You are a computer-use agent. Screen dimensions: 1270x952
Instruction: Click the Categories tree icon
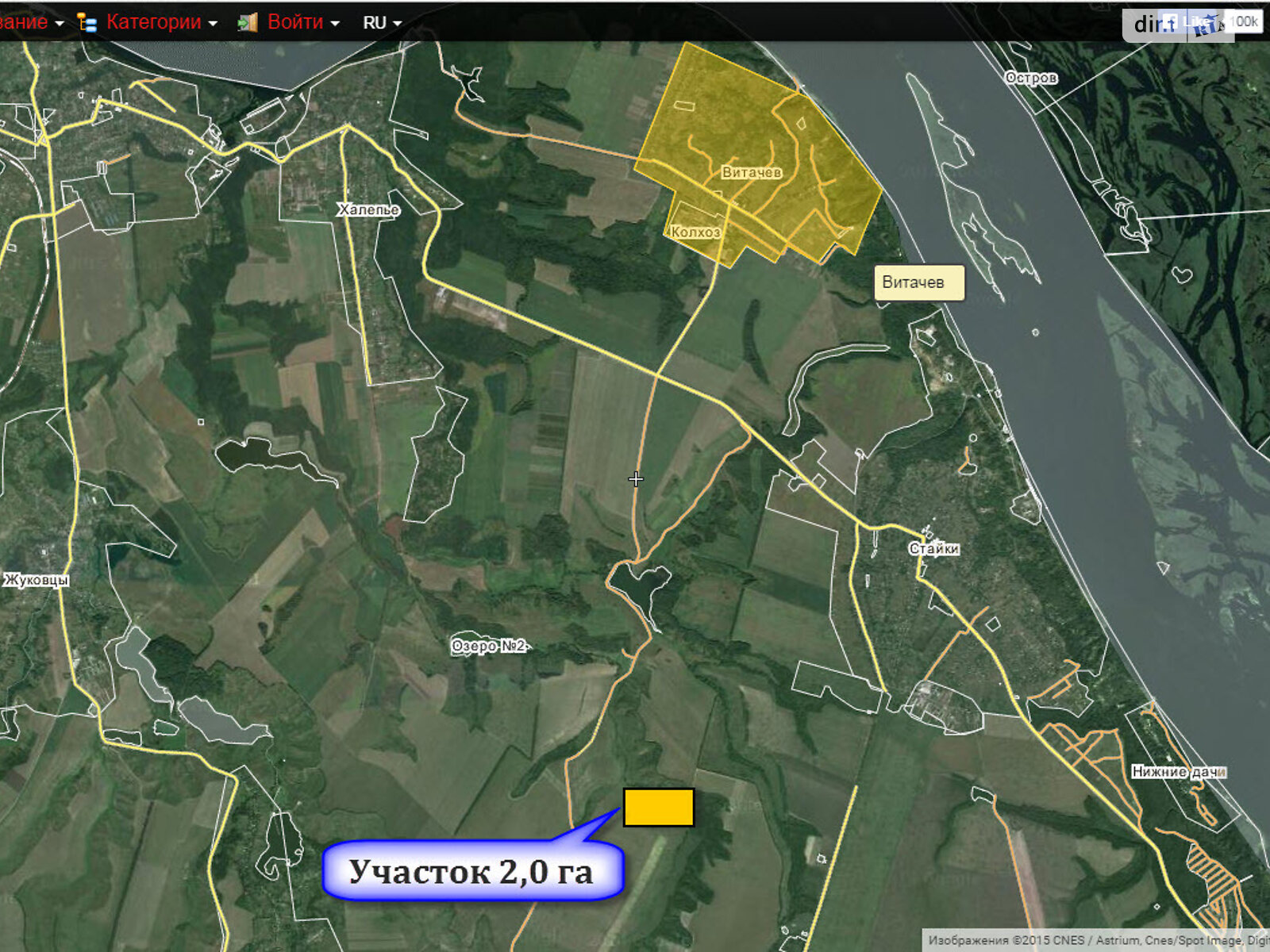[87, 22]
